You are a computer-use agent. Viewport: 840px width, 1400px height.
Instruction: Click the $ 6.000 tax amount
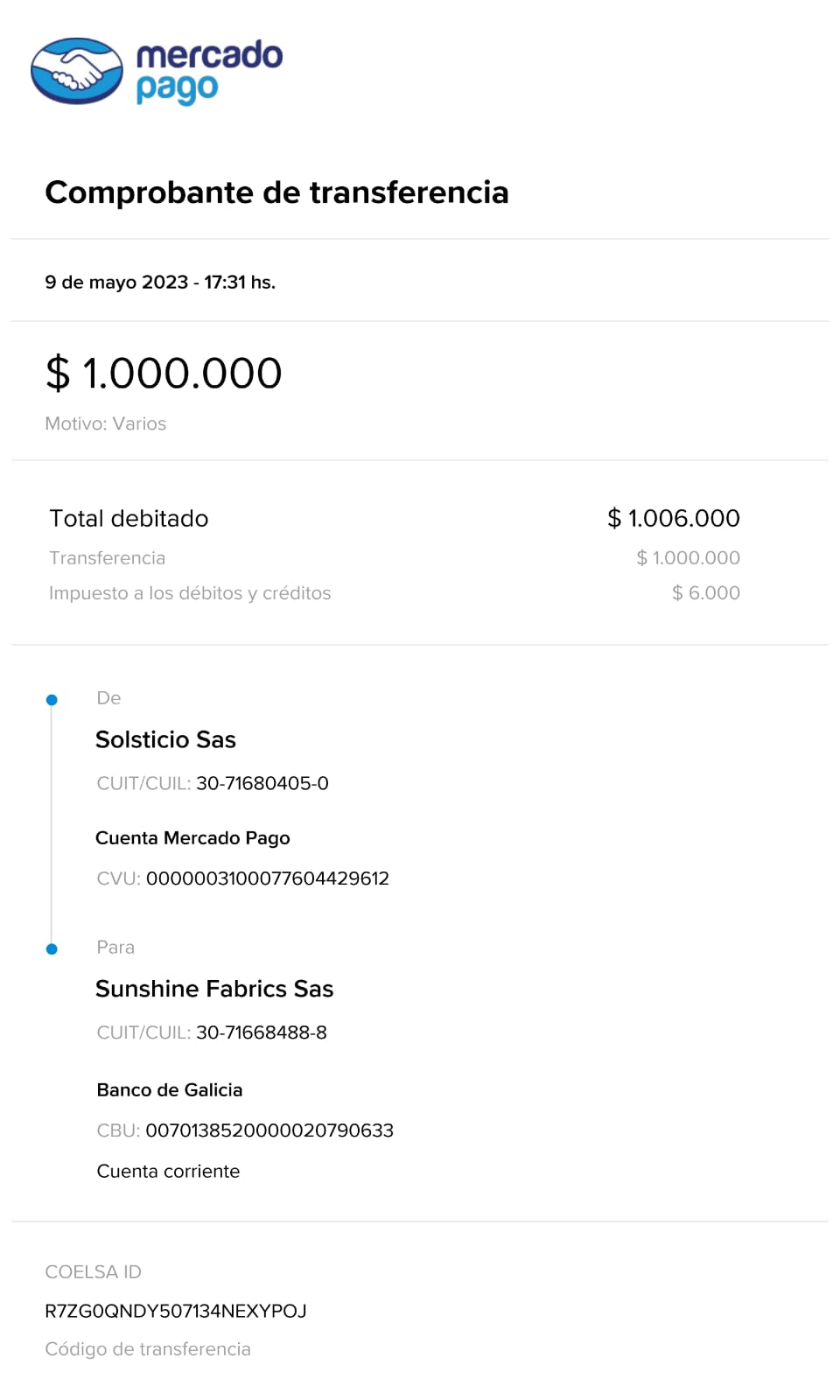705,593
